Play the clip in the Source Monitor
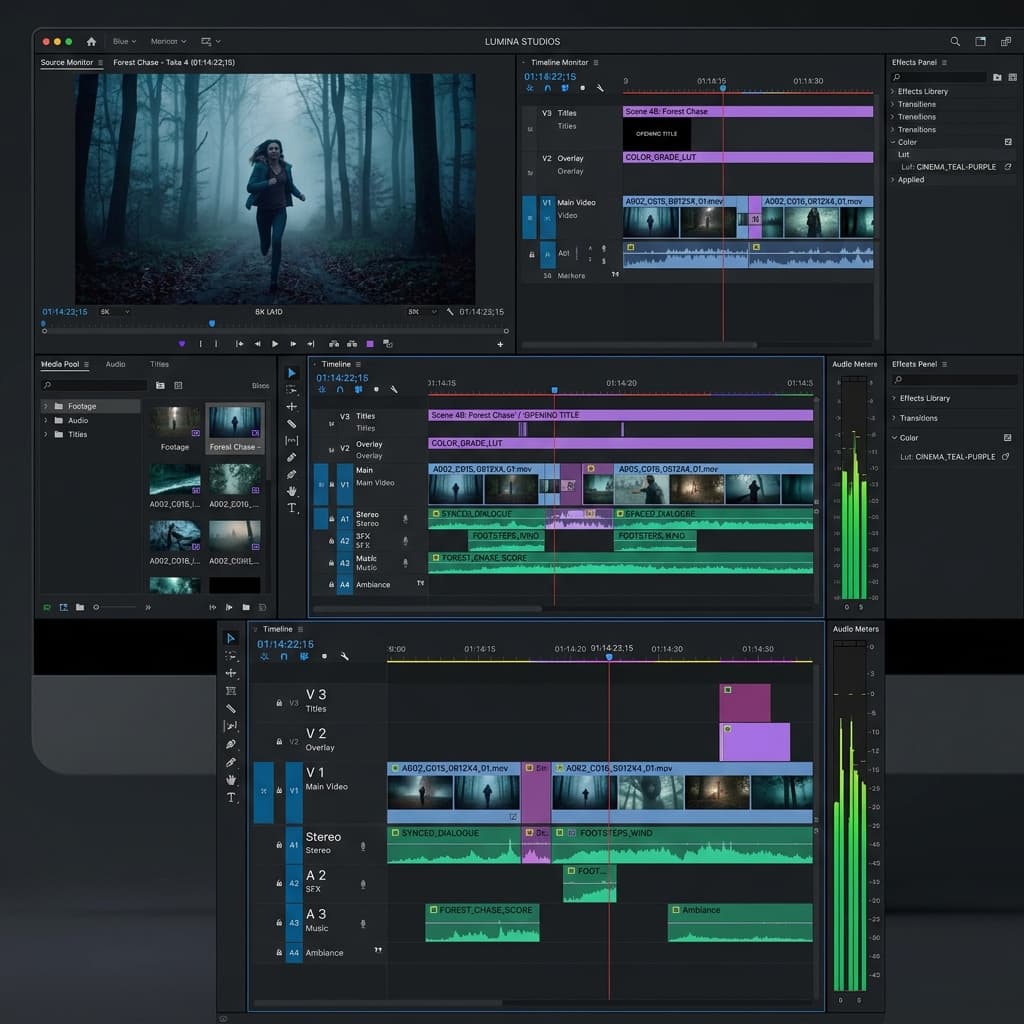 pyautogui.click(x=275, y=344)
